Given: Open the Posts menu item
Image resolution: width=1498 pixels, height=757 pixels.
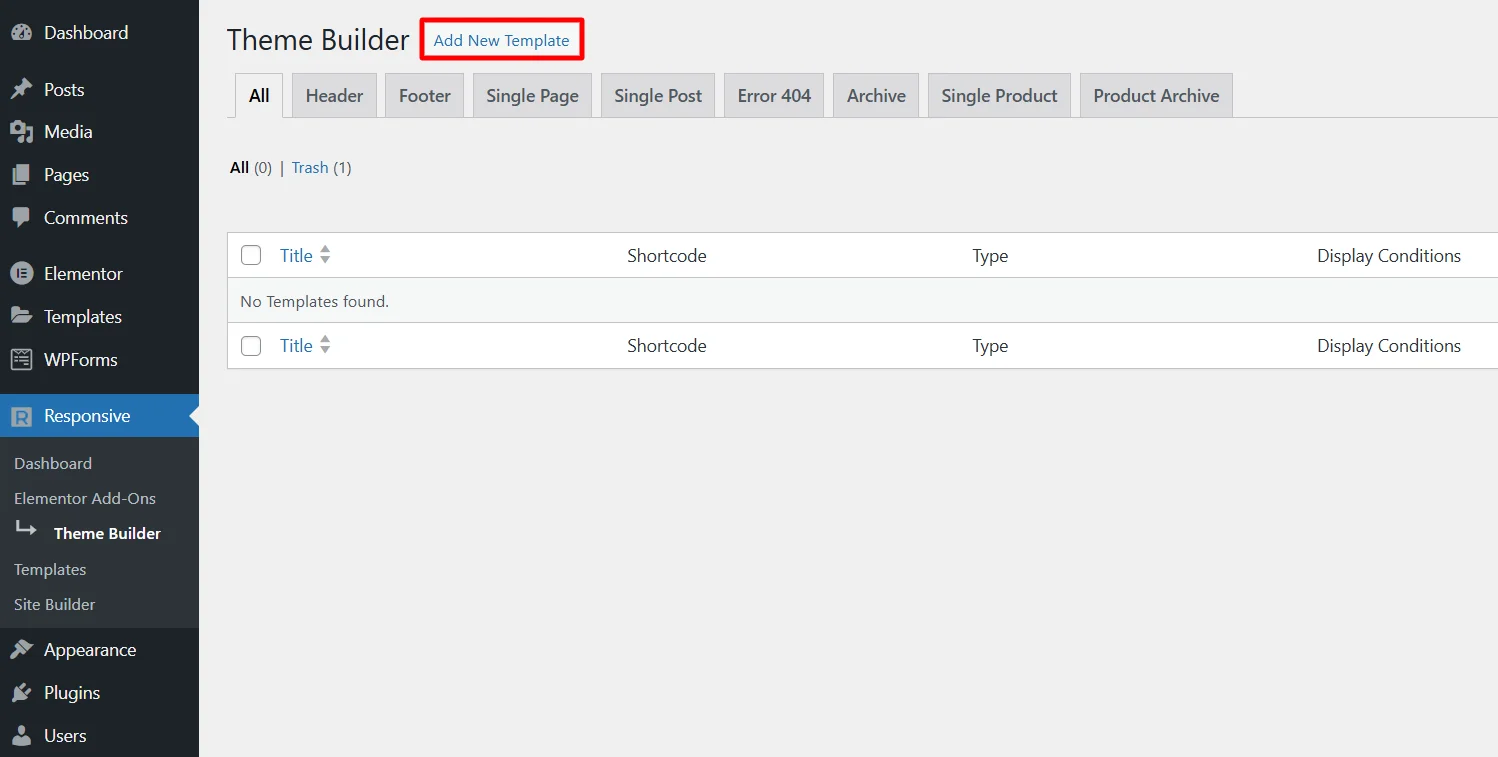Looking at the screenshot, I should click(x=64, y=90).
